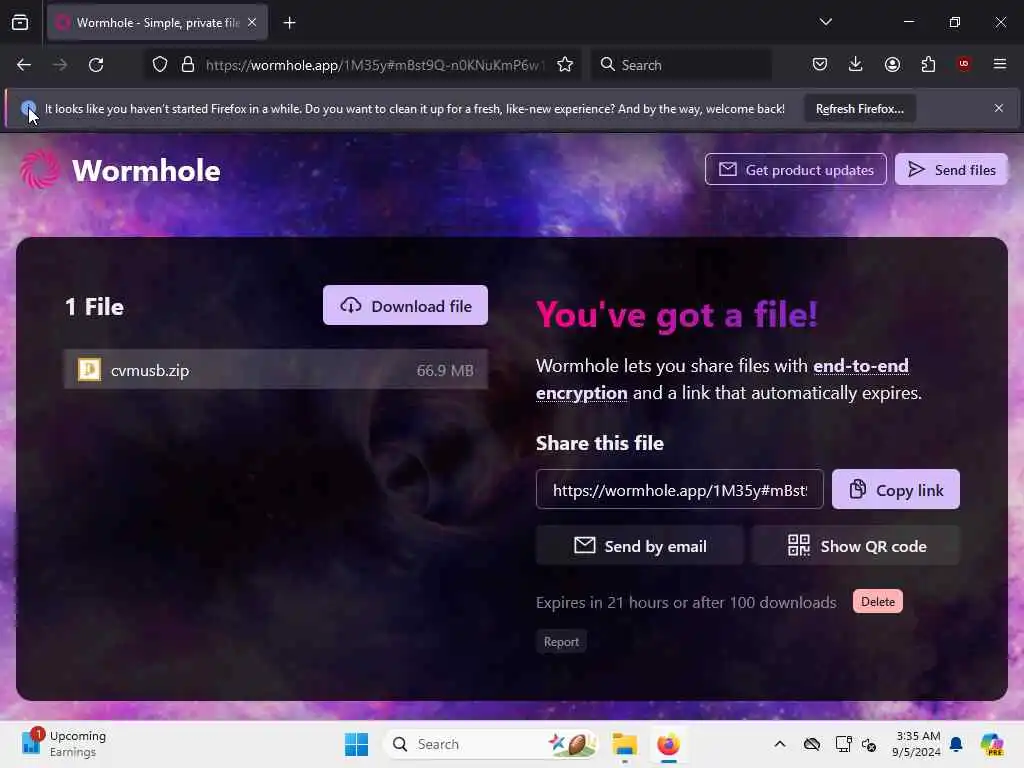Viewport: 1024px width, 768px height.
Task: Open the Pocket save icon
Action: coord(820,64)
